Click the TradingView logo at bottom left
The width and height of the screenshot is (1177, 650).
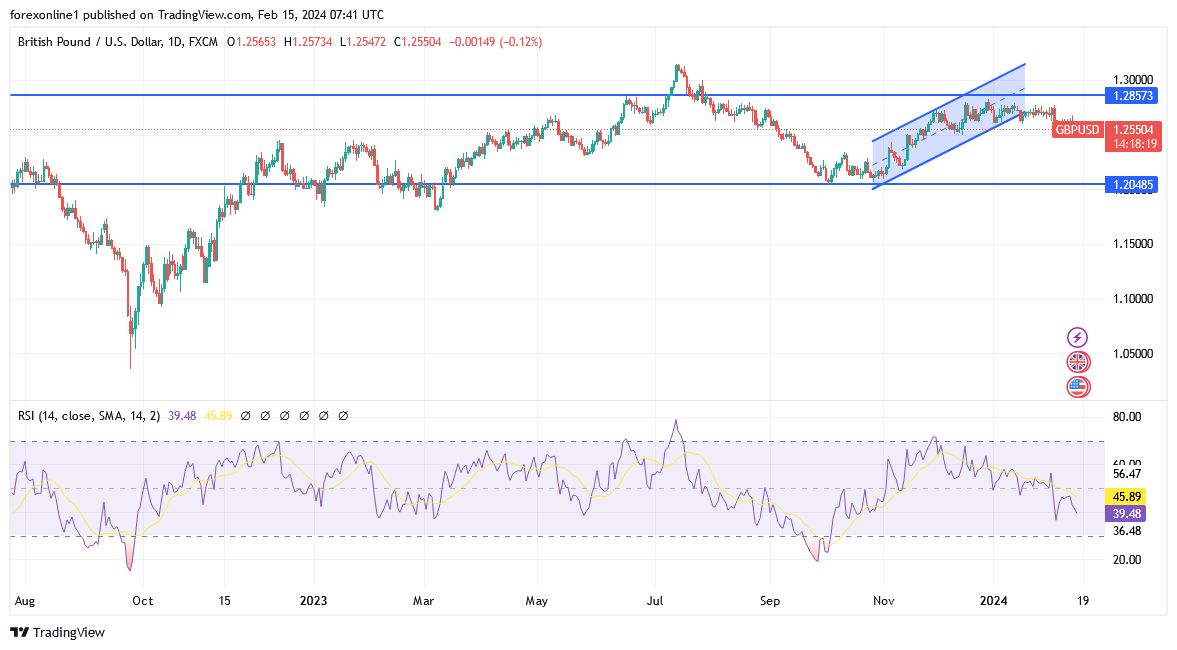20,634
